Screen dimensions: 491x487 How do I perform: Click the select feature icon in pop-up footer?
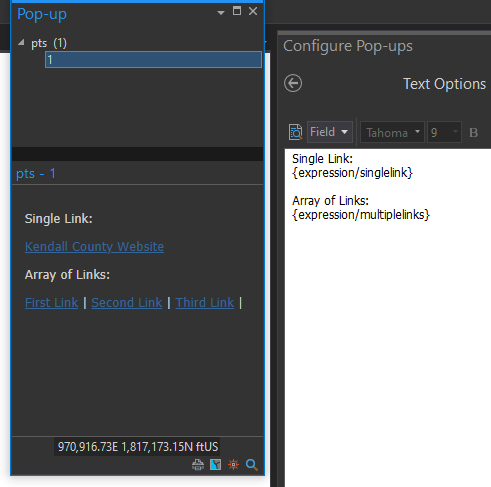216,464
